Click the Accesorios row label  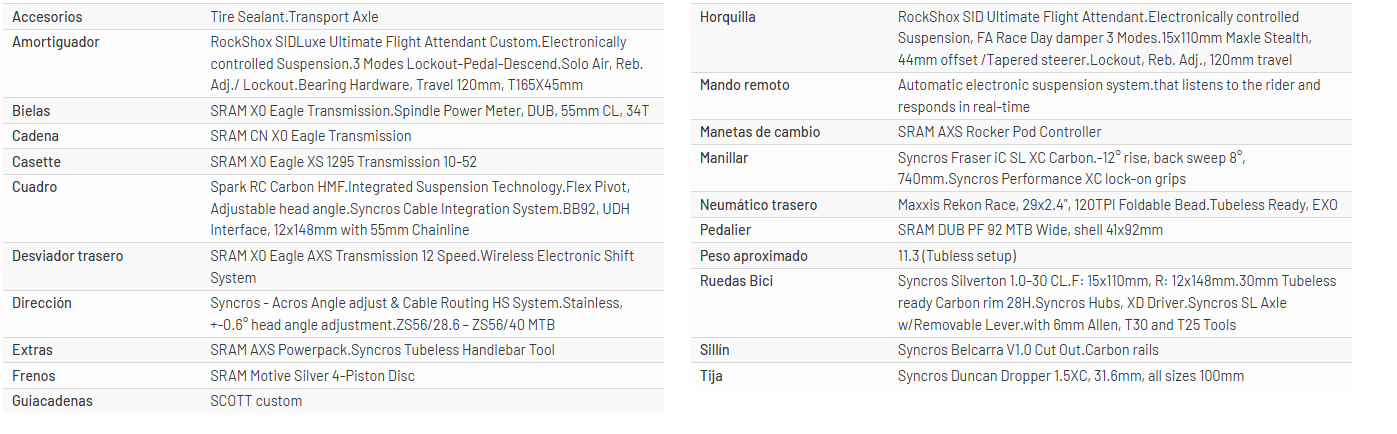47,17
